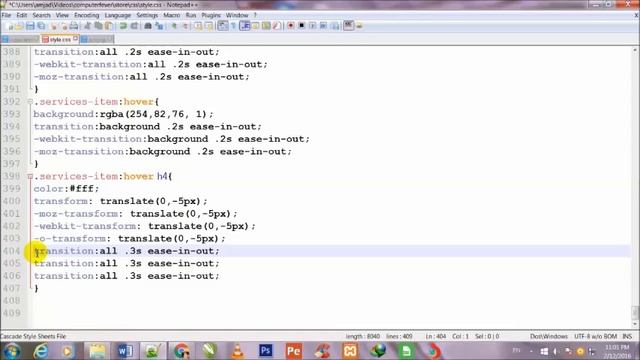Toggle the Indent Guide toolbar button
The image size is (640, 360).
[x=245, y=26]
